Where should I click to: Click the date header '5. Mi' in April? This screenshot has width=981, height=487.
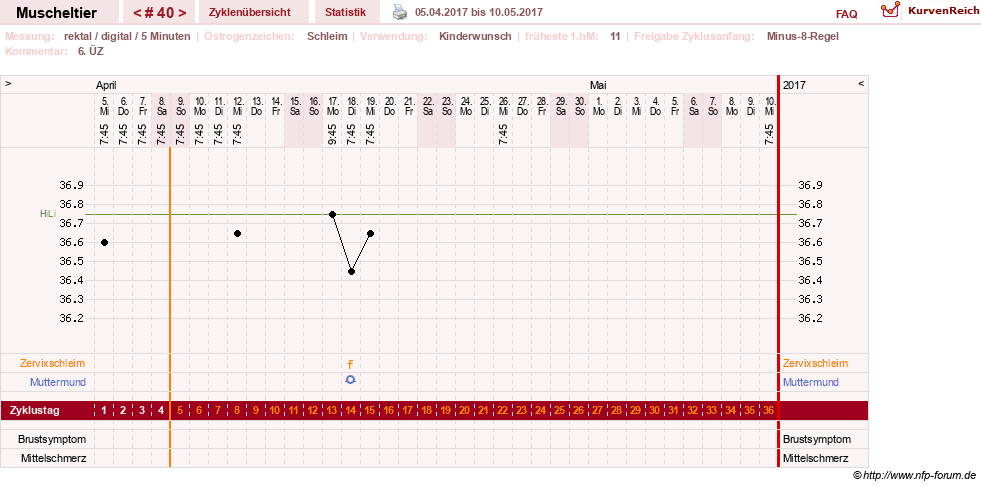coord(104,105)
